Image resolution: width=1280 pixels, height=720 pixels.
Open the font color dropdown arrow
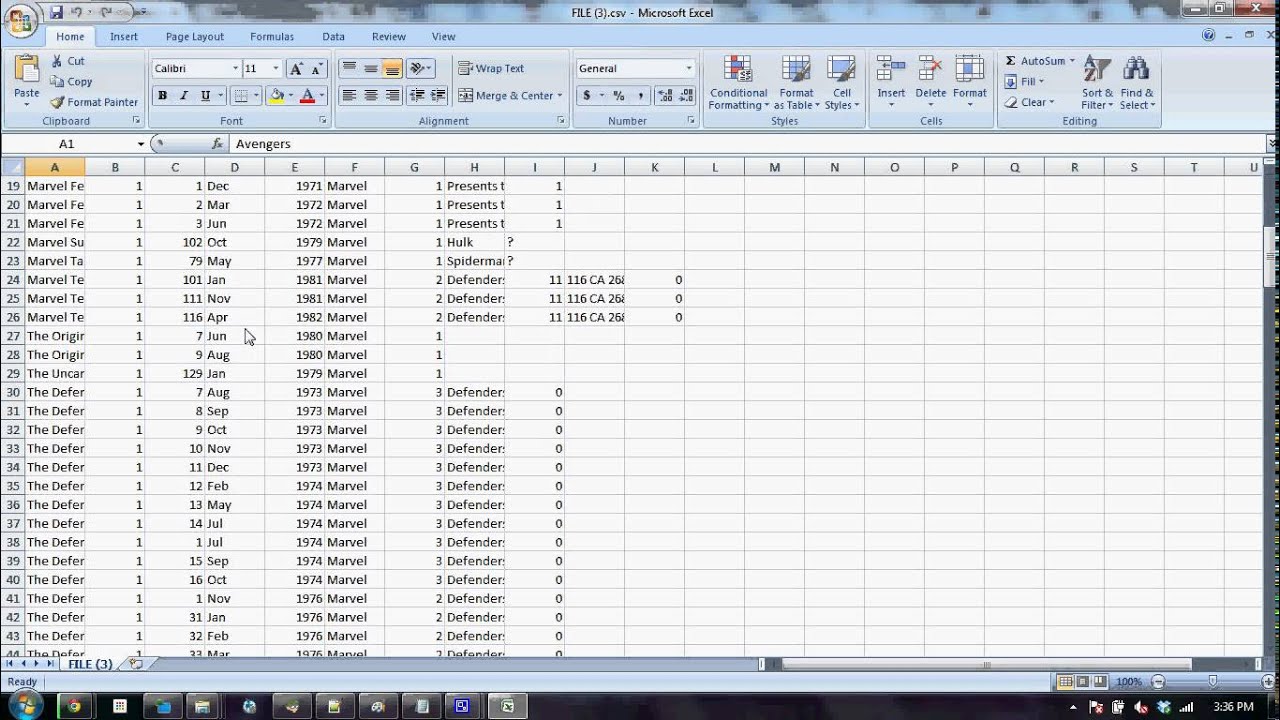click(321, 96)
